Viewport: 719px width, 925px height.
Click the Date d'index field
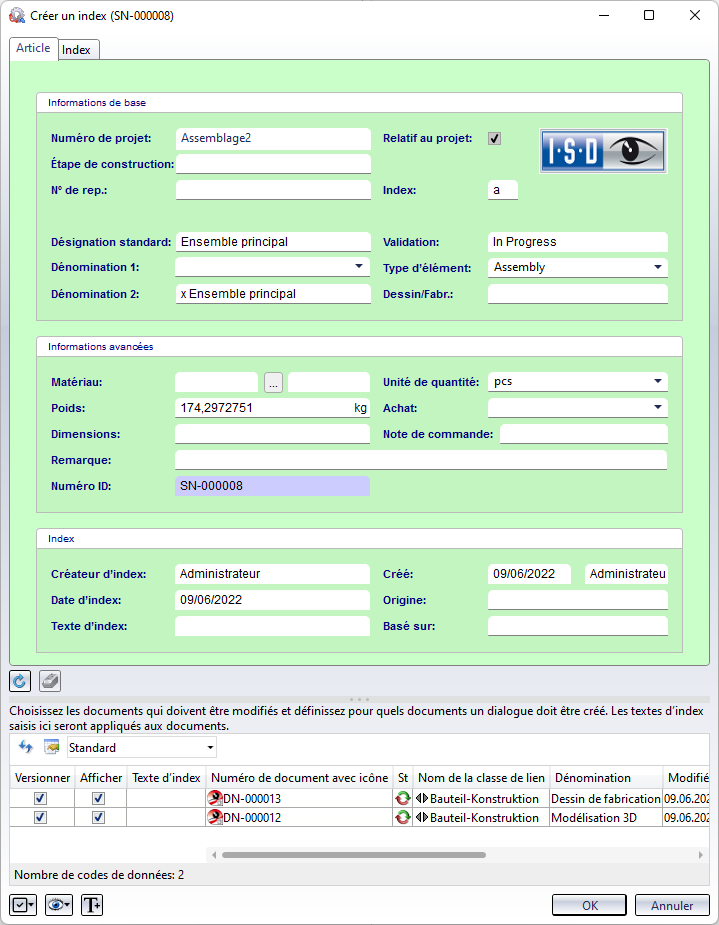(273, 600)
